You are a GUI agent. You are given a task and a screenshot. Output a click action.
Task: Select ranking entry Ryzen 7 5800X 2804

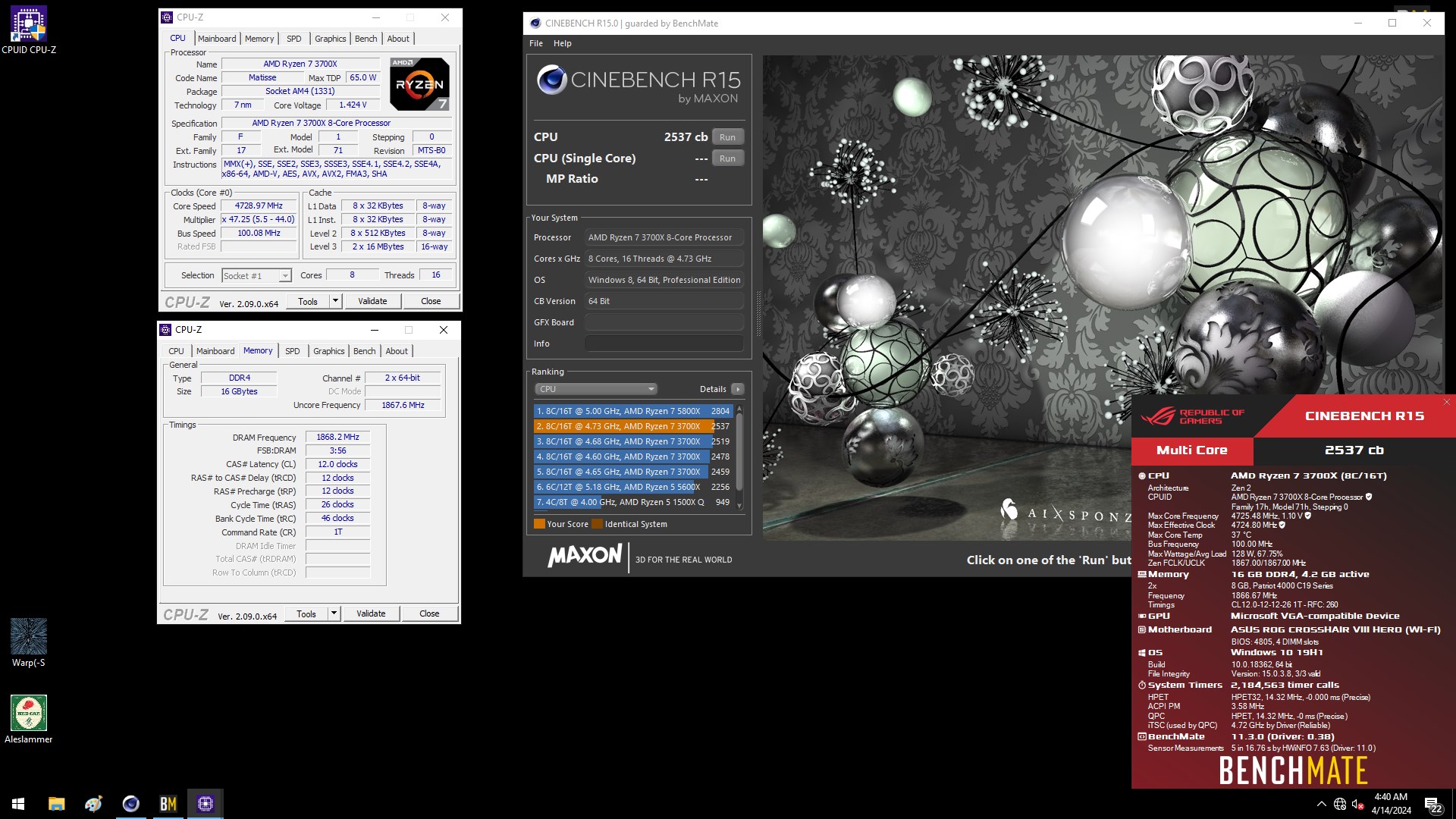pos(633,411)
